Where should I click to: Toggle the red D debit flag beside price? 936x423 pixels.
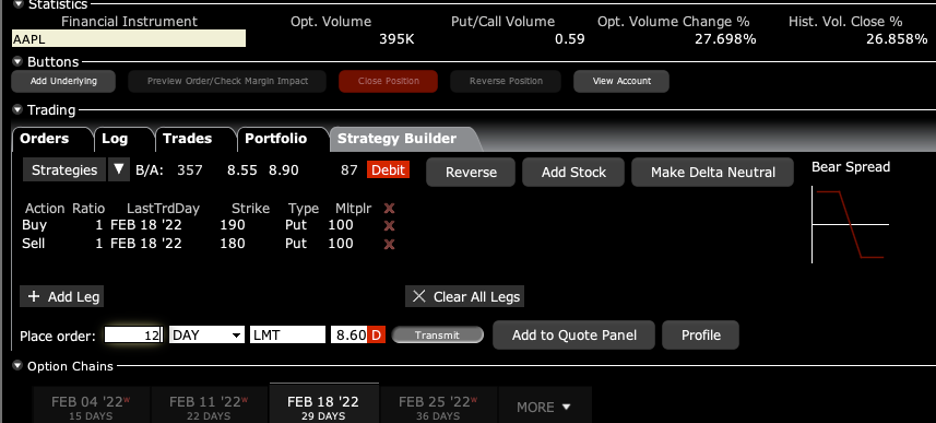point(376,335)
